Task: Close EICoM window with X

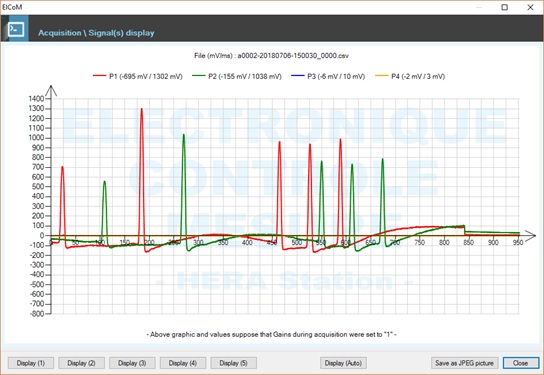Action: point(530,7)
